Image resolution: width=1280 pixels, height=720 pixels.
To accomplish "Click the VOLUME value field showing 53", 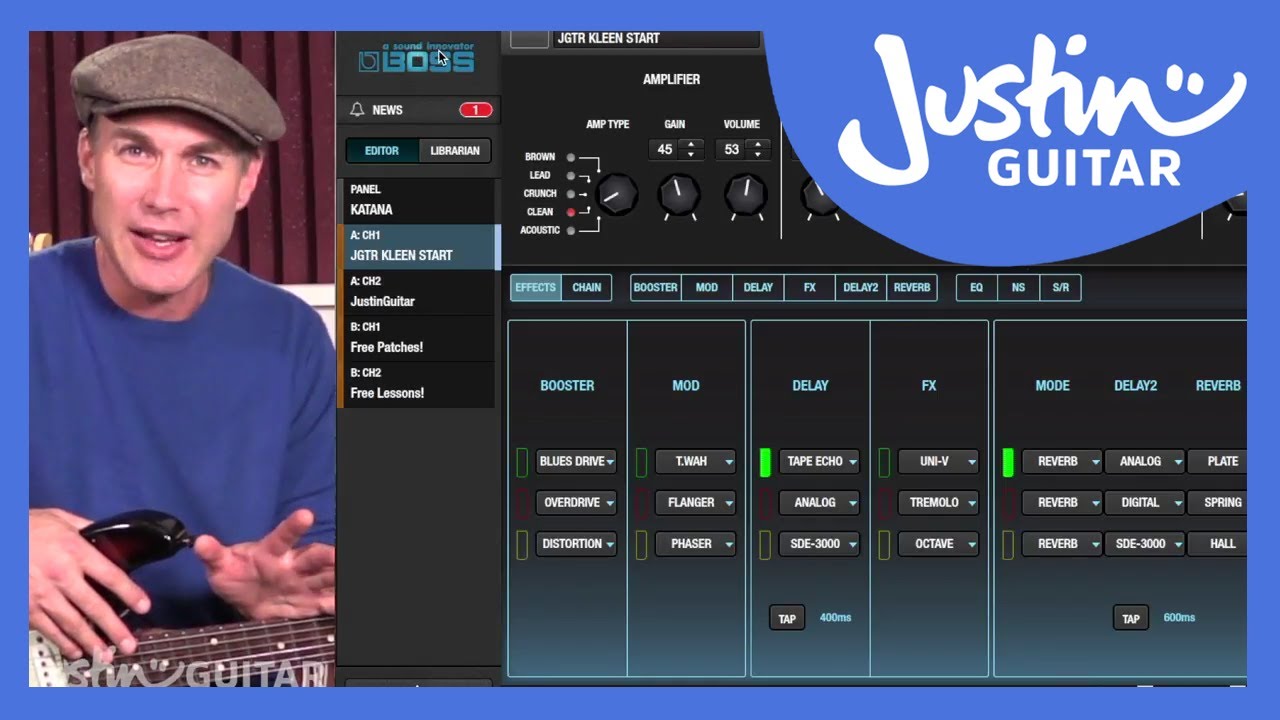I will coord(732,149).
